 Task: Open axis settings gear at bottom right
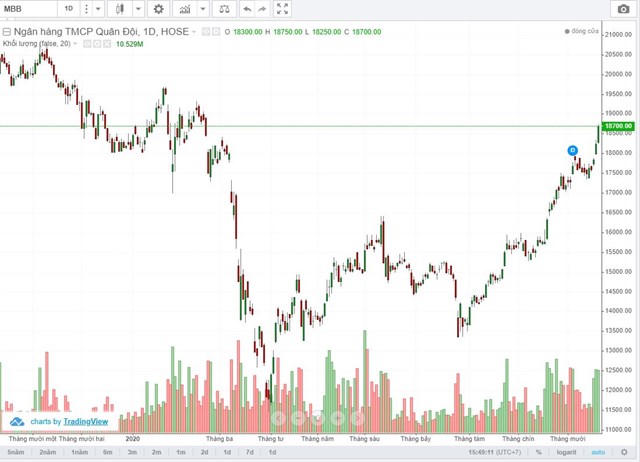tap(624, 452)
